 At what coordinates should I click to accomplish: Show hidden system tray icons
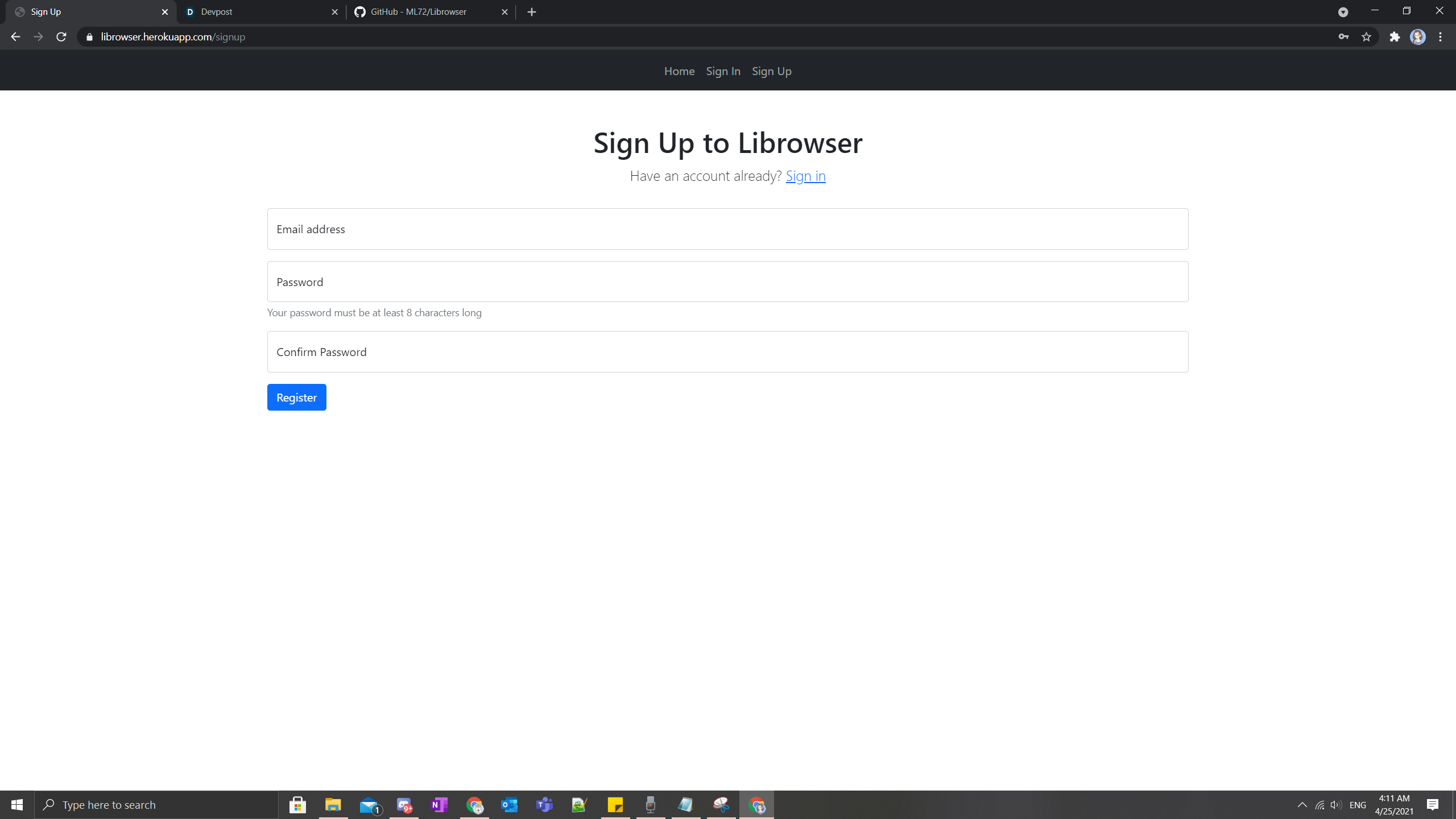(1302, 805)
